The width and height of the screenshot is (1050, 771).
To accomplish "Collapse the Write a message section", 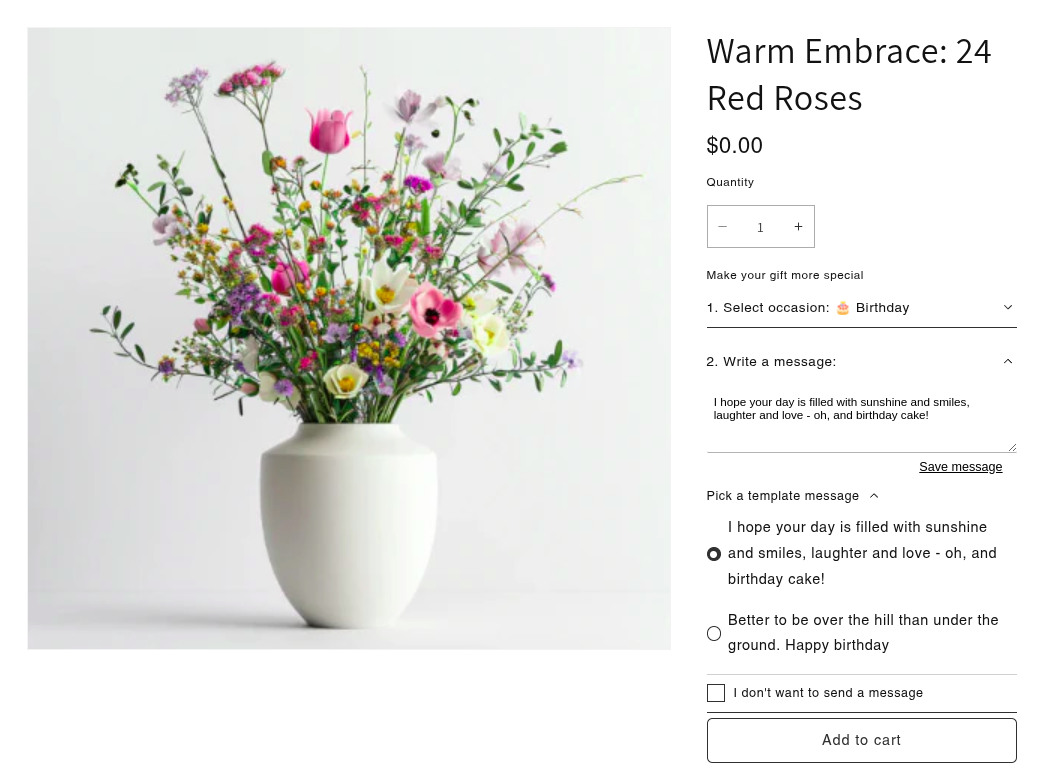I will tap(771, 362).
